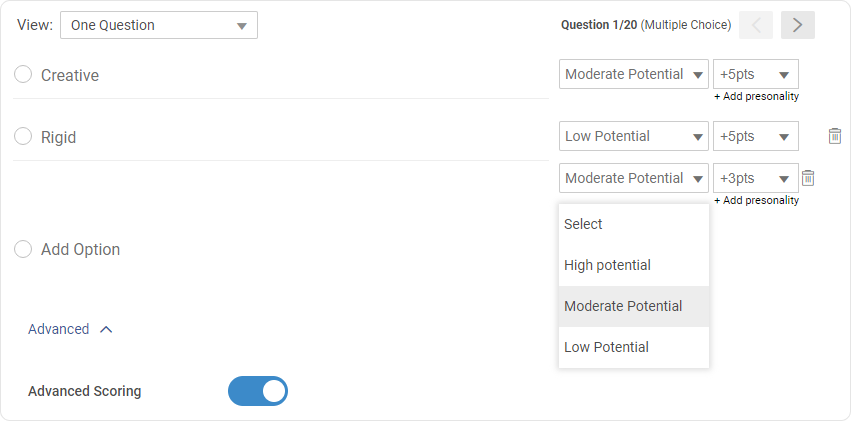
Task: Delete the Rigid option with trash icon
Action: click(x=834, y=136)
